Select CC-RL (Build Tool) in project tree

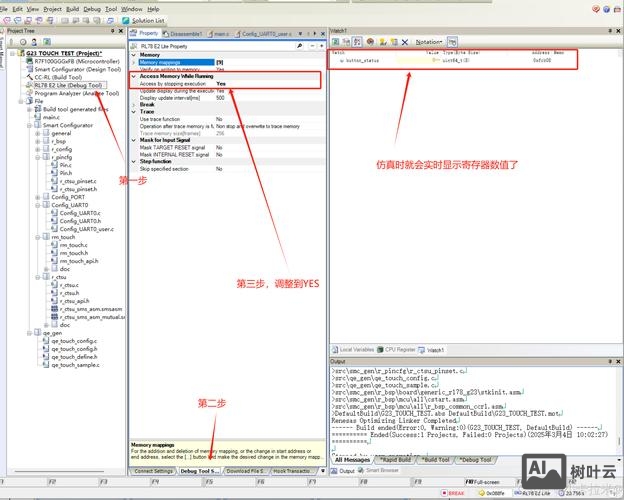[57, 77]
